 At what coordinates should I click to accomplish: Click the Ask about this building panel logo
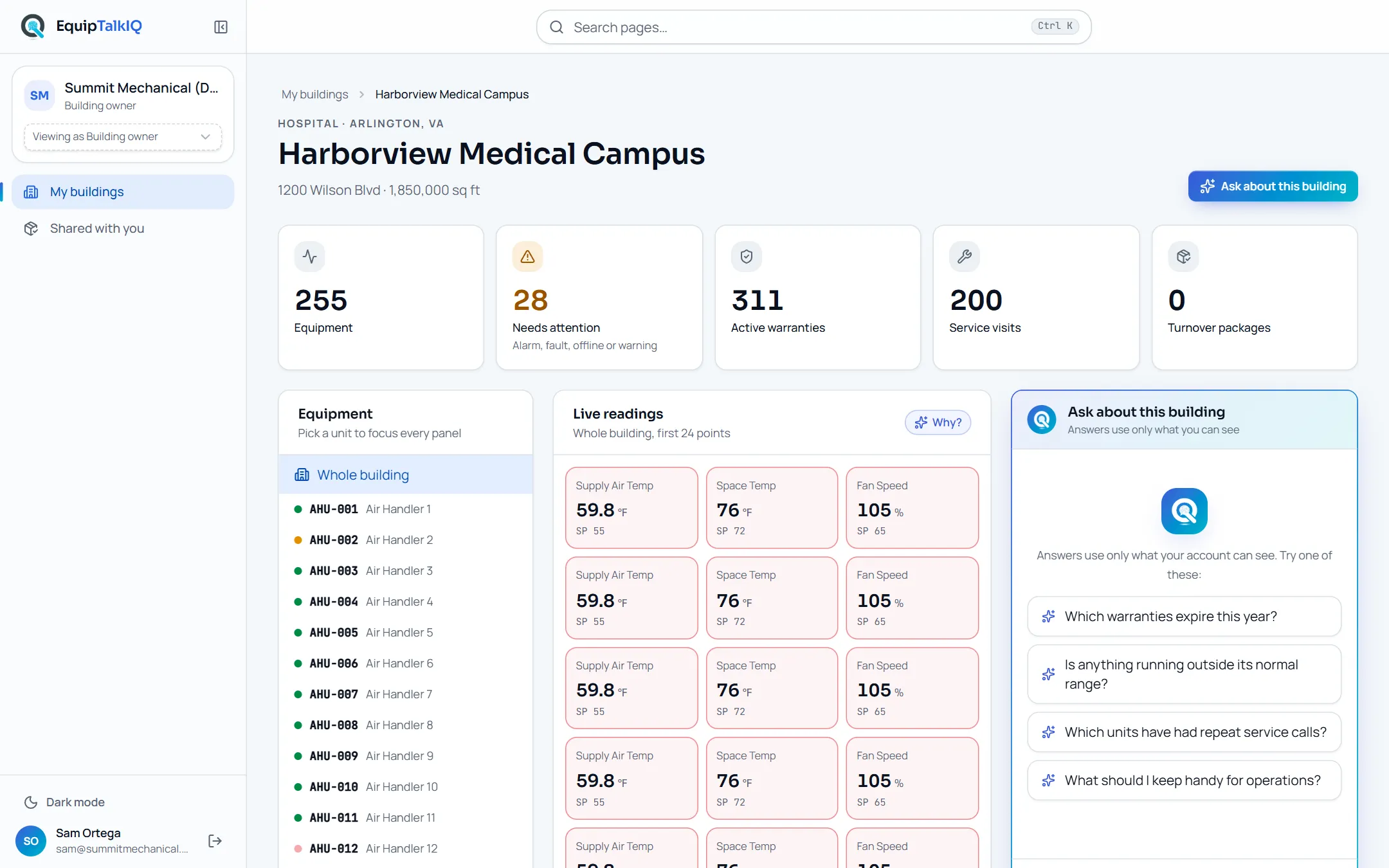point(1042,420)
